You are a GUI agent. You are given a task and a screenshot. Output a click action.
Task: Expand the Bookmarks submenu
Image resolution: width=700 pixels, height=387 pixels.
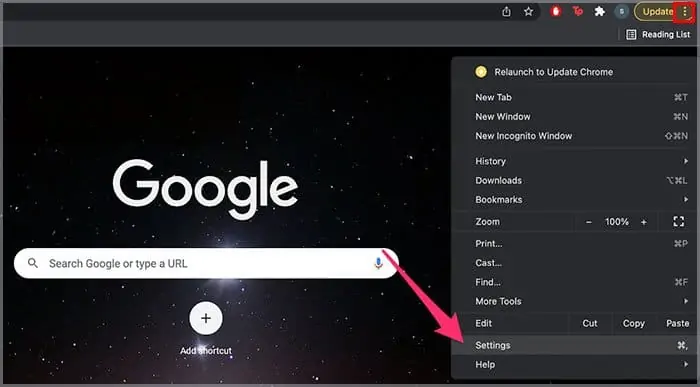pyautogui.click(x=575, y=200)
